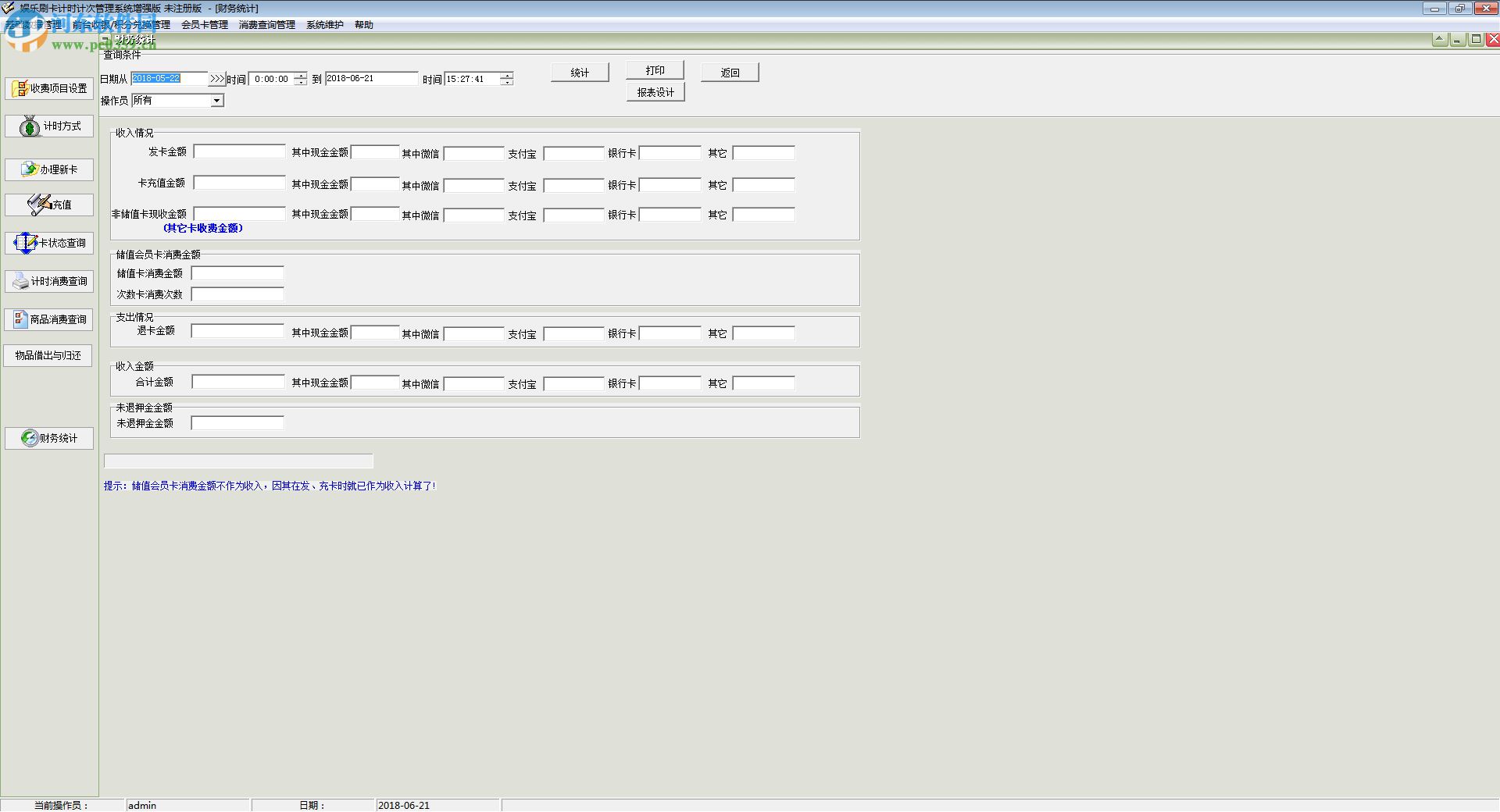This screenshot has height=812, width=1500.
Task: Expand 操作员 dropdown
Action: (x=217, y=101)
